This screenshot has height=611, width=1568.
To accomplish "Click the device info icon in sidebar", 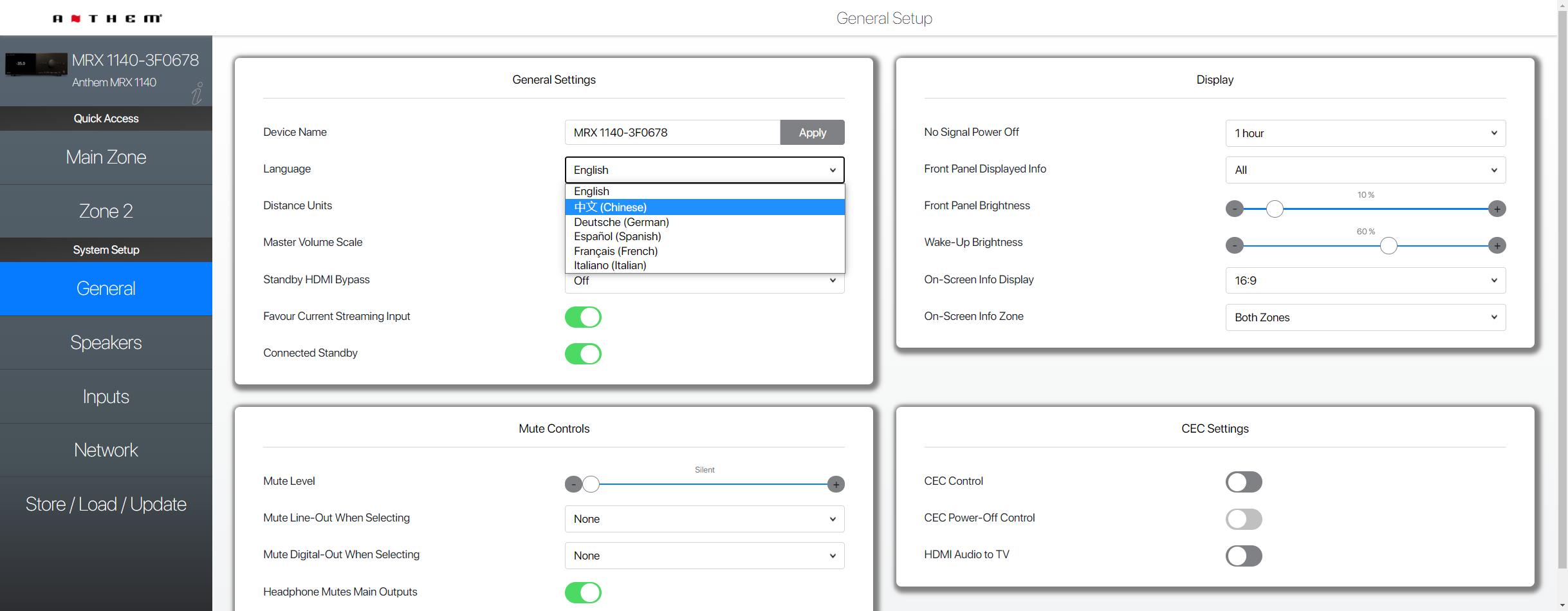I will [197, 94].
